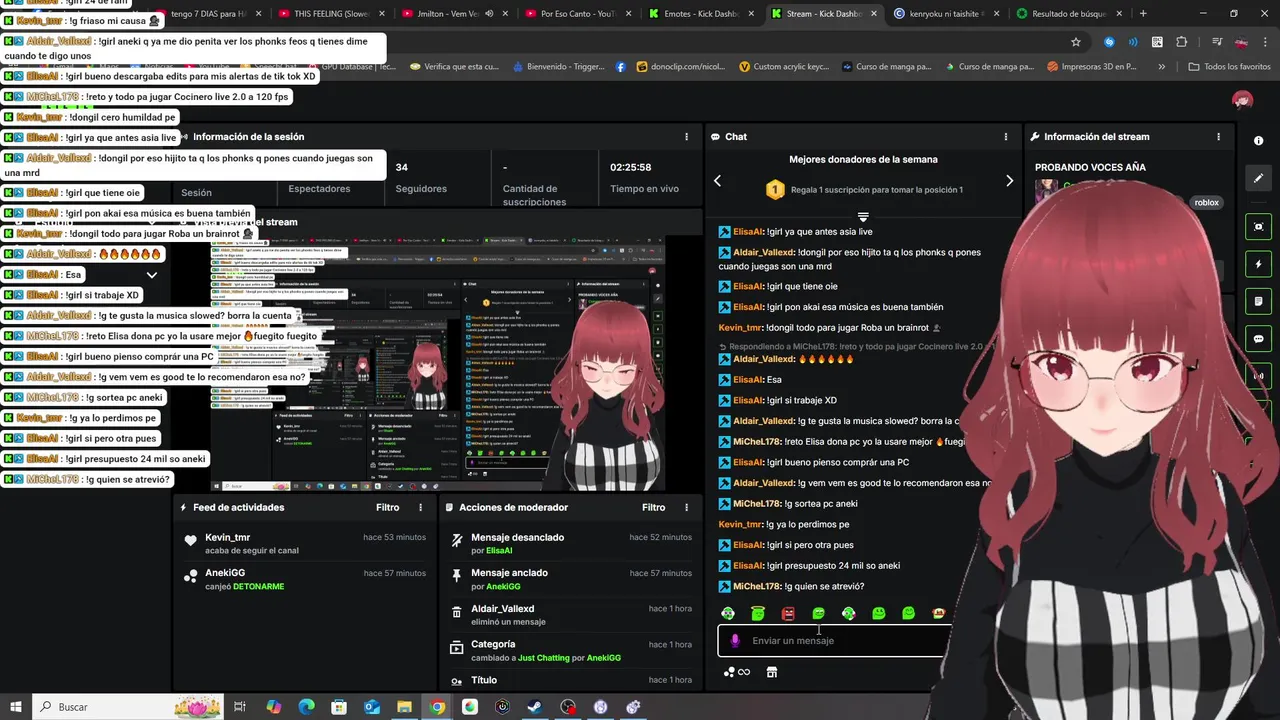This screenshot has width=1280, height=720.
Task: Open the Feed de actividades options menu
Action: (420, 508)
